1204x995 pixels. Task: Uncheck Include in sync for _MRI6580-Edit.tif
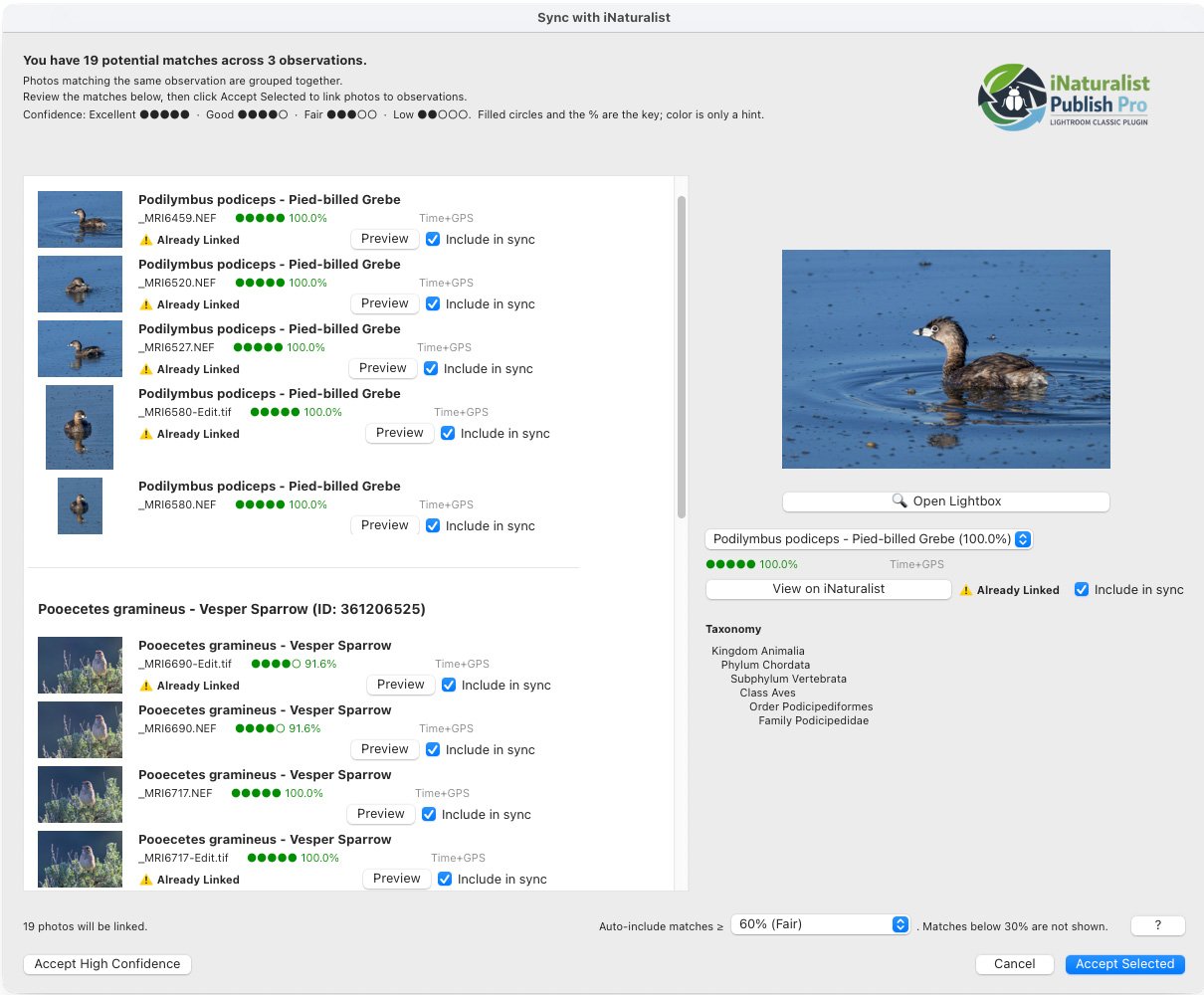(x=448, y=433)
